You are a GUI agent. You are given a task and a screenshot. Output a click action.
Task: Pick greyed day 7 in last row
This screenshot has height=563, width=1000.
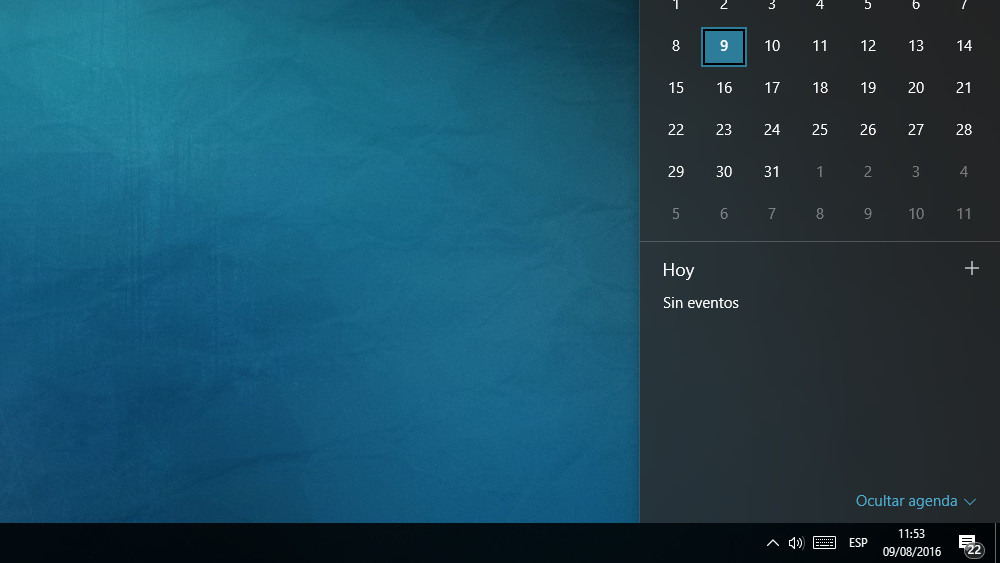point(772,214)
